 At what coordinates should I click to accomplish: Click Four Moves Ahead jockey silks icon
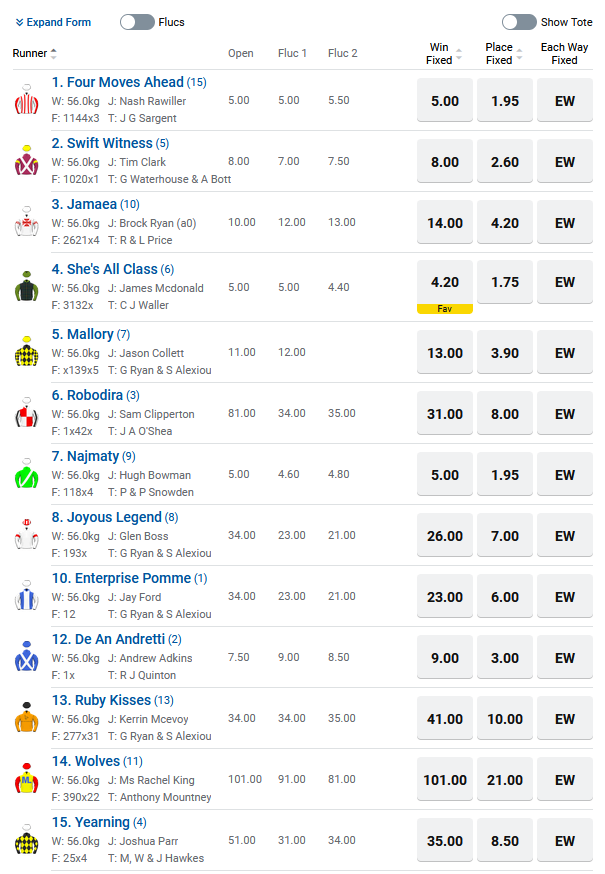[26, 100]
